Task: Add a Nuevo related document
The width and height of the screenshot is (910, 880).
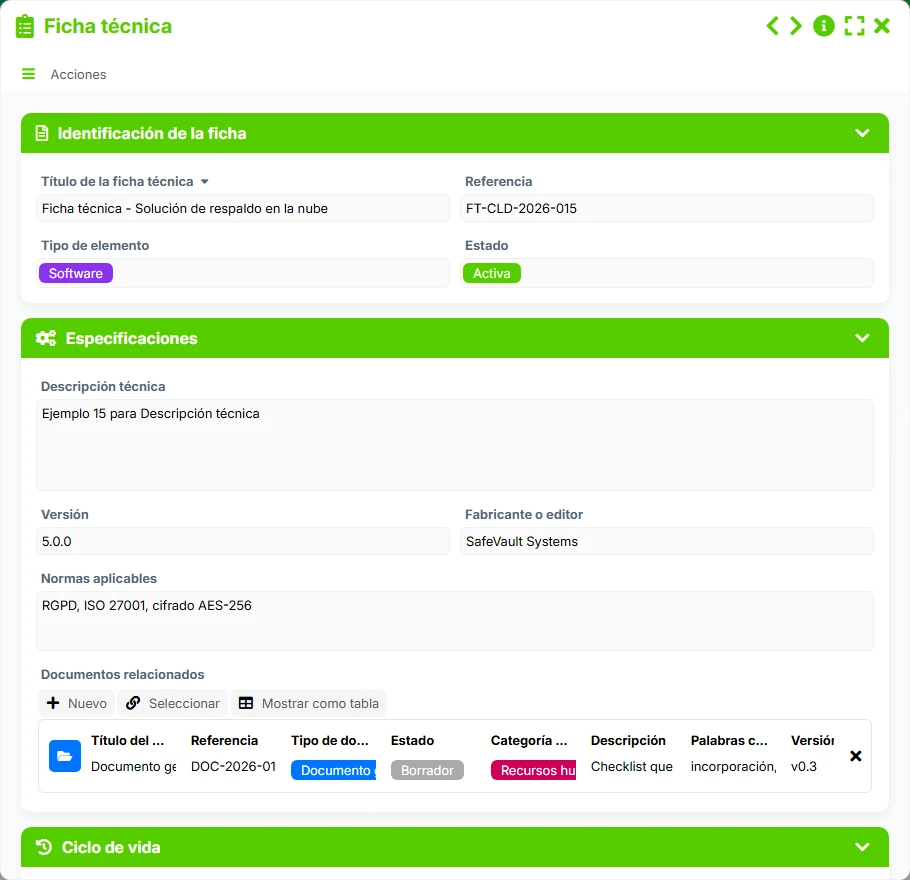Action: click(x=77, y=703)
